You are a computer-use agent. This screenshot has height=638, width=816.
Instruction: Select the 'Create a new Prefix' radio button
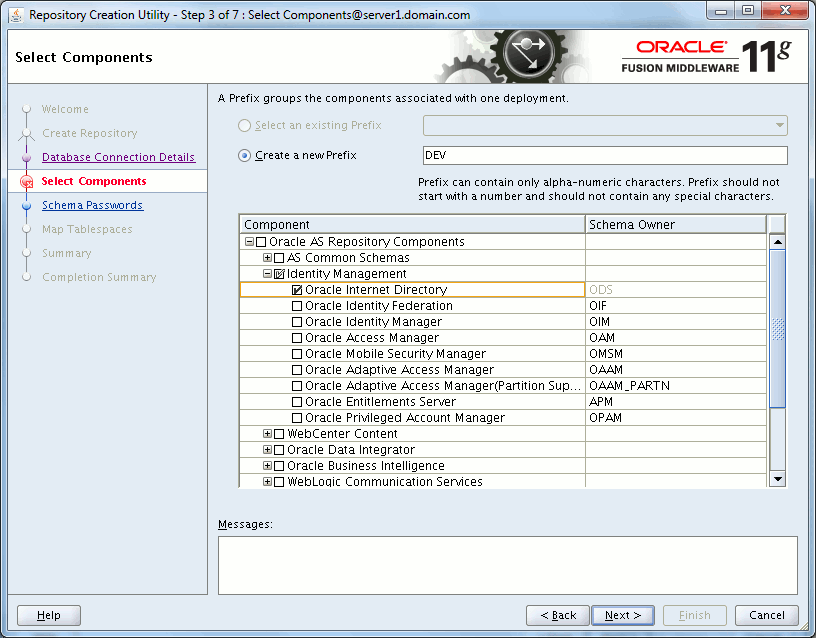point(244,156)
